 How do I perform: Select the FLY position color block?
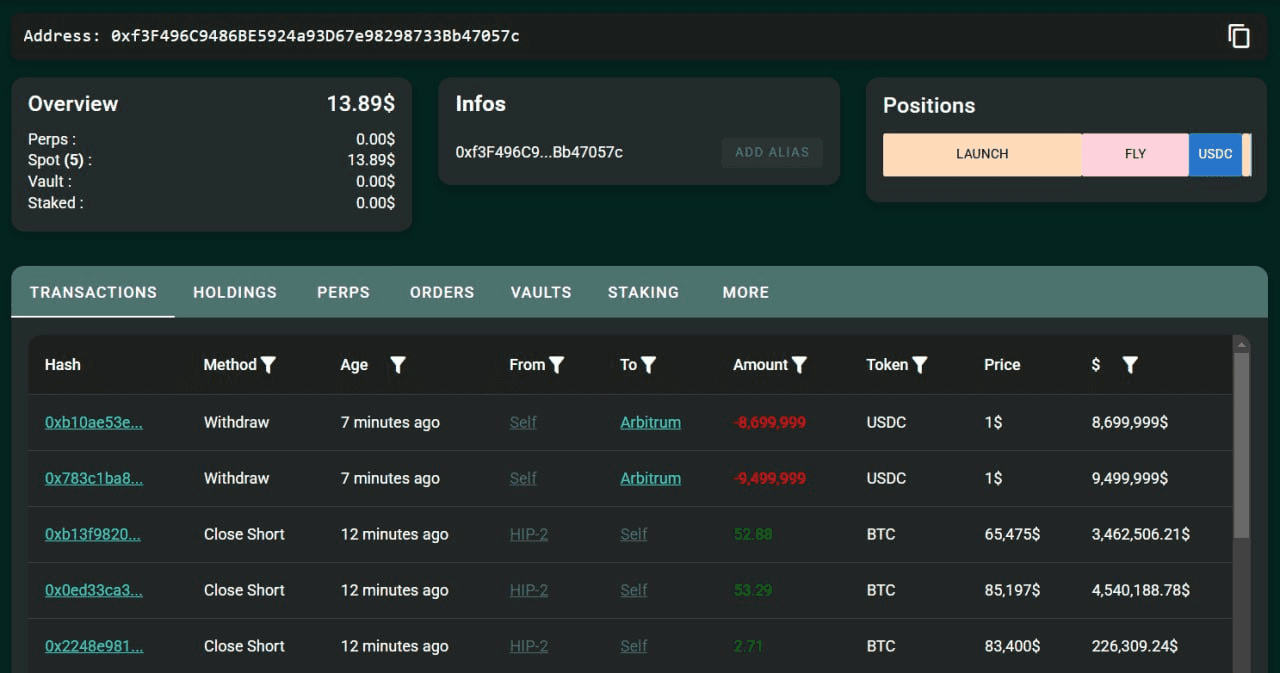click(1135, 154)
